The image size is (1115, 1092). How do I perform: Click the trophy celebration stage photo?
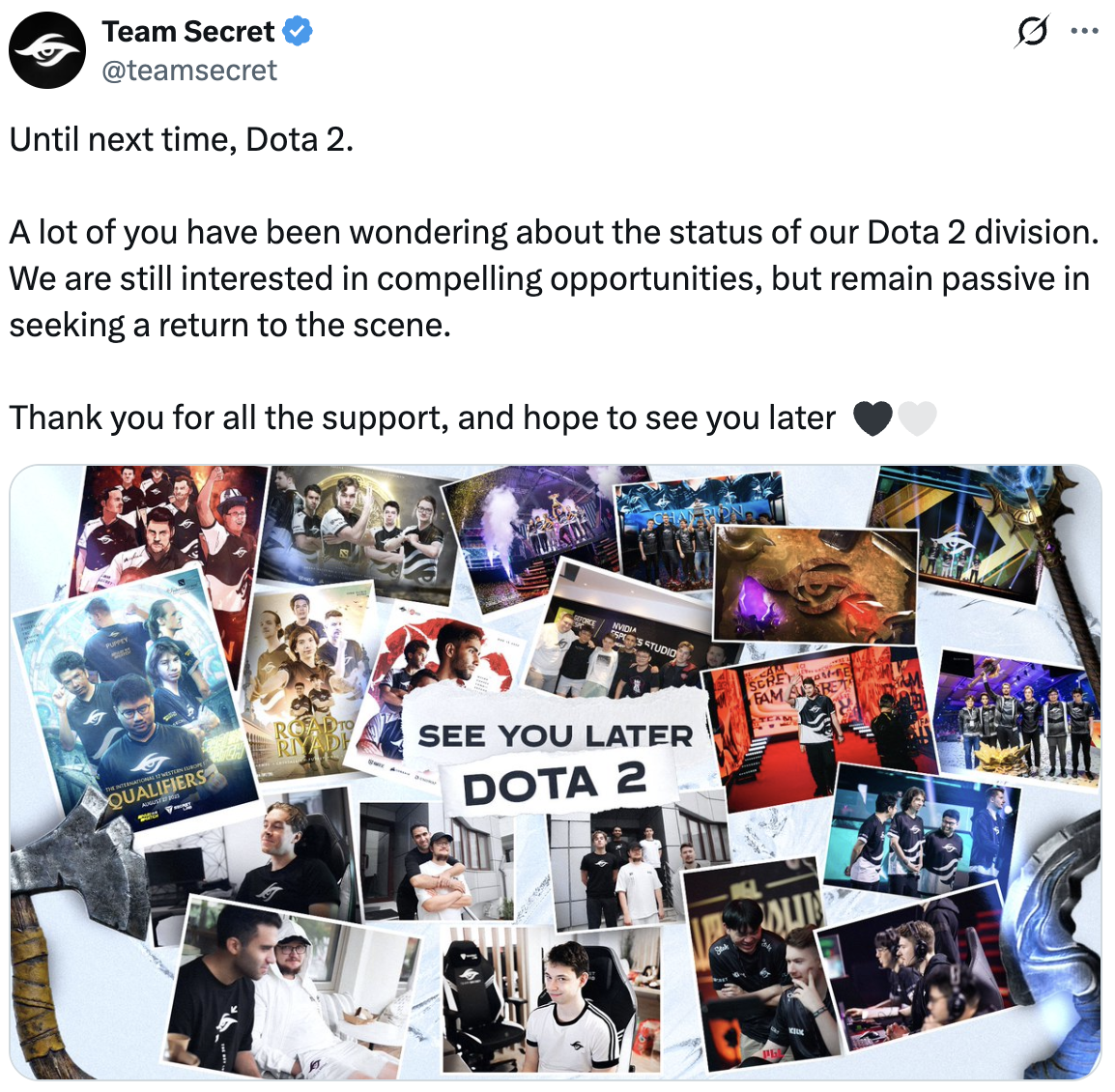point(529,537)
